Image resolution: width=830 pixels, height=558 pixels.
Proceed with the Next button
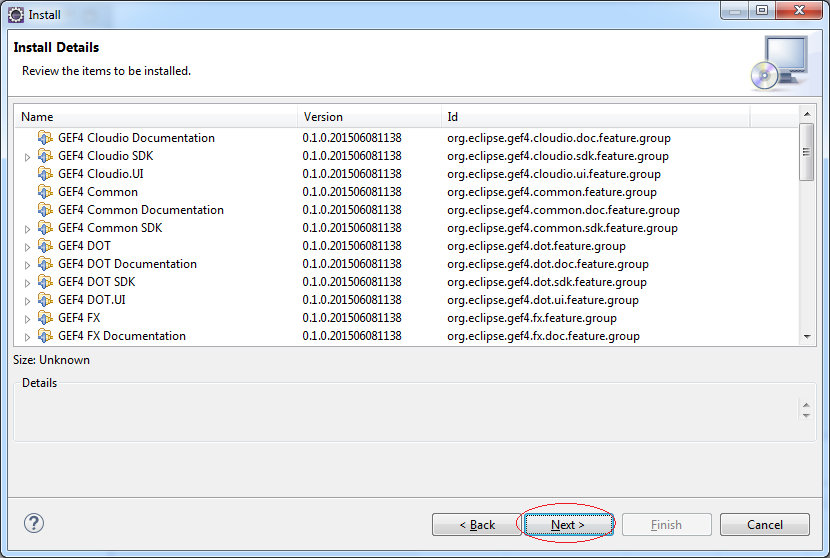[569, 525]
